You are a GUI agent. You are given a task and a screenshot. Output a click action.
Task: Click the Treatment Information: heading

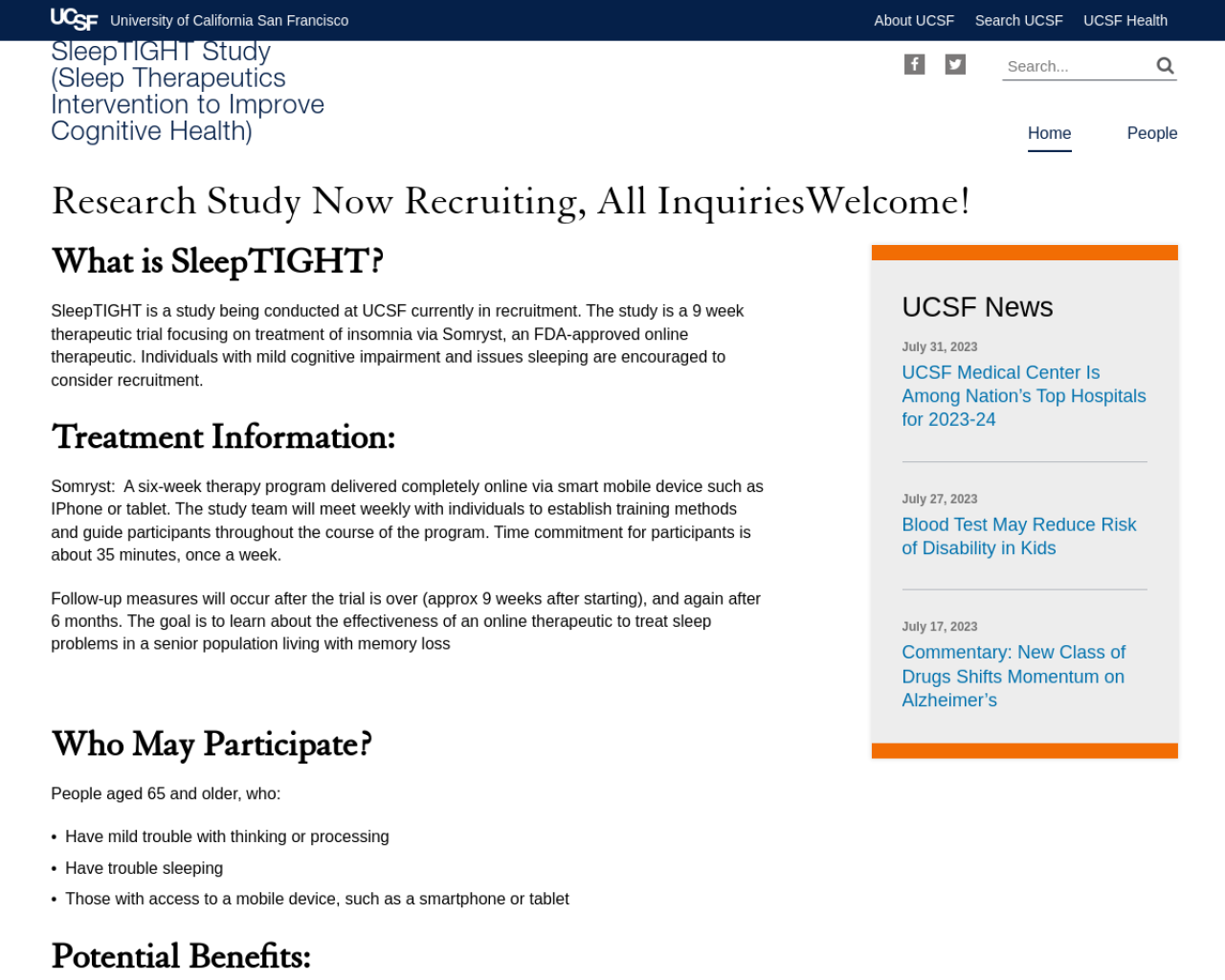click(x=223, y=437)
